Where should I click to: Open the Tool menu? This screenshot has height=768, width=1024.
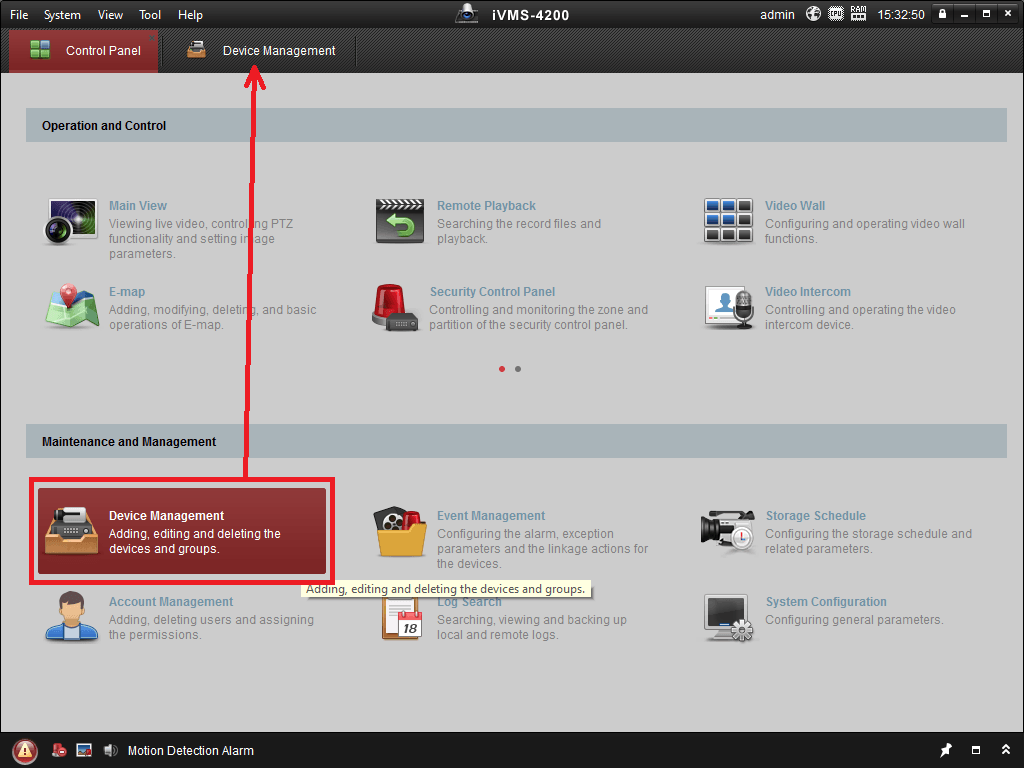click(150, 14)
